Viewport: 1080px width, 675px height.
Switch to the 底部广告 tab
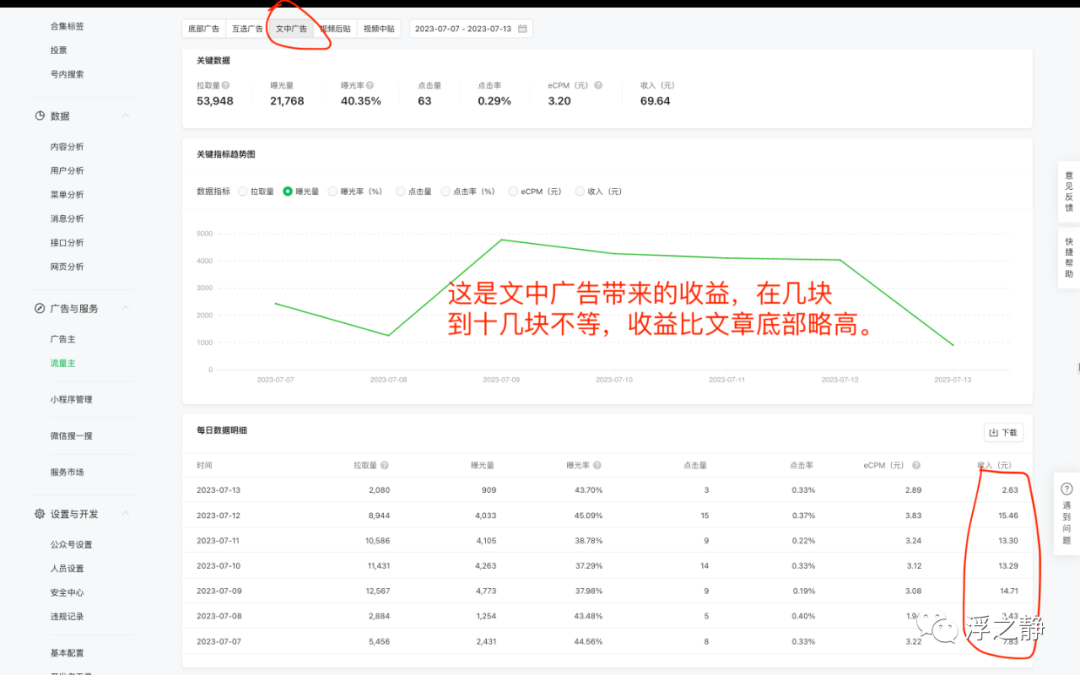coord(204,29)
